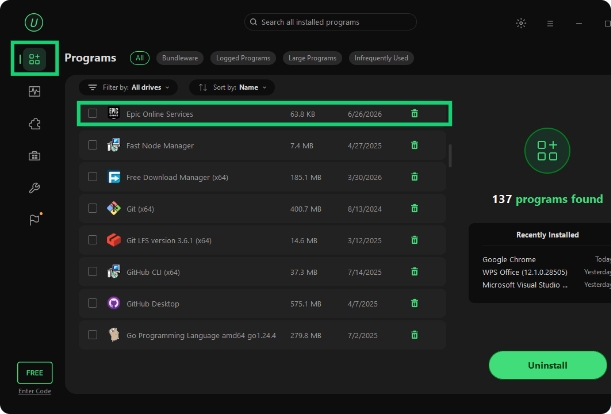Select the Bundleware filter tab

[180, 58]
